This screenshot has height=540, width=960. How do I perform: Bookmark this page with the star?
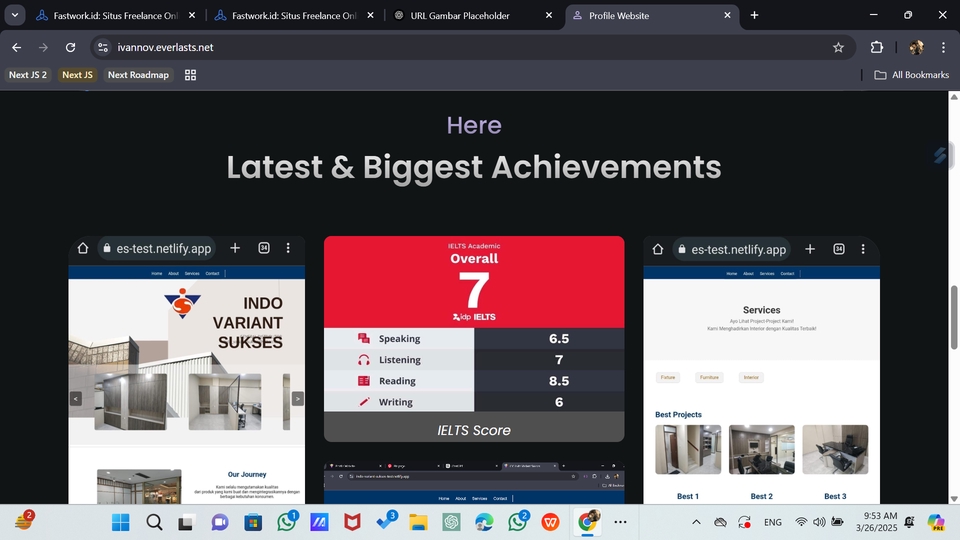[838, 47]
